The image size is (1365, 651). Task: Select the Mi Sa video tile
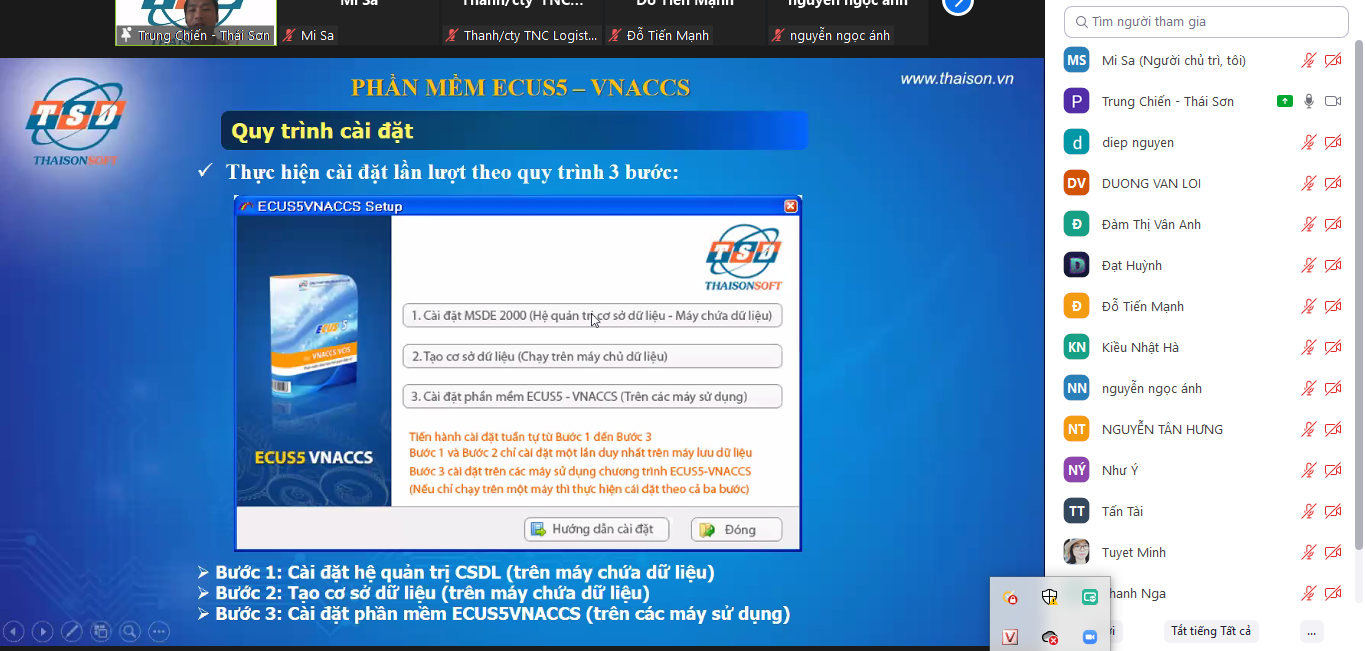[x=358, y=22]
